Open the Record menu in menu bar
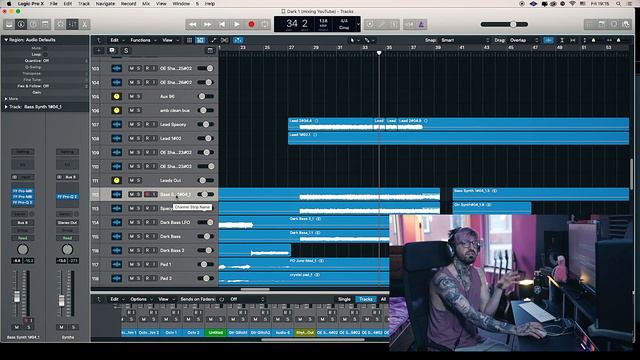The height and width of the screenshot is (360, 640). [128, 4]
